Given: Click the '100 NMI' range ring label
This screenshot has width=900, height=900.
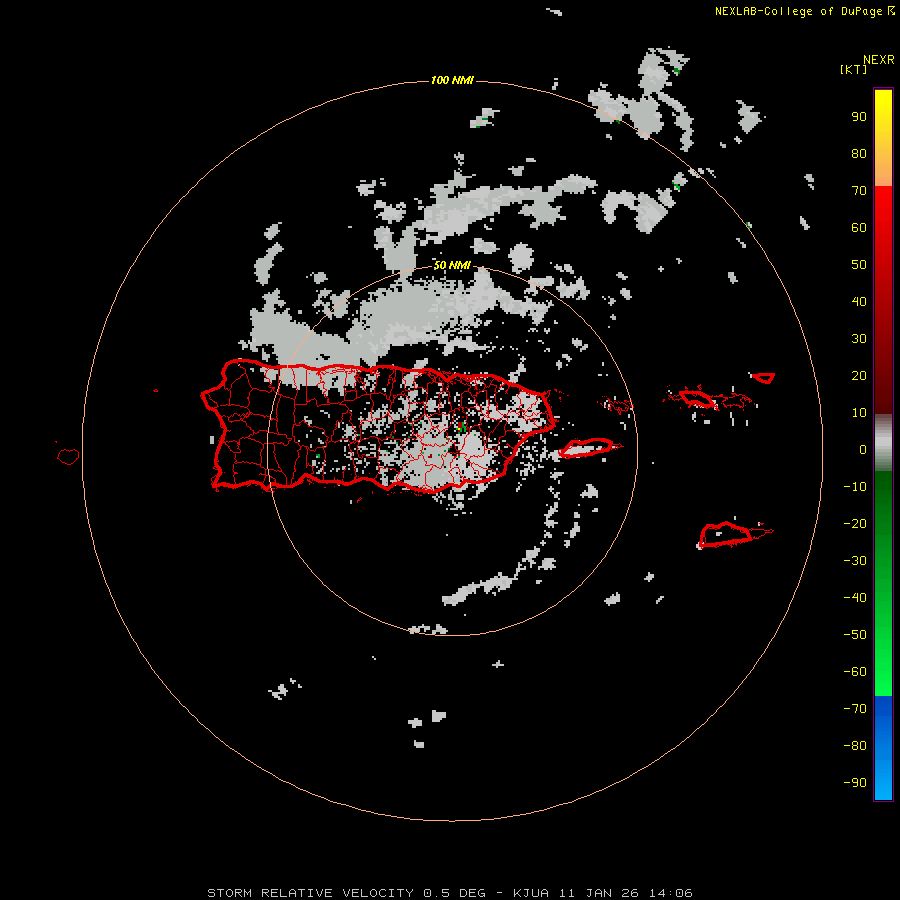Looking at the screenshot, I should pyautogui.click(x=452, y=80).
